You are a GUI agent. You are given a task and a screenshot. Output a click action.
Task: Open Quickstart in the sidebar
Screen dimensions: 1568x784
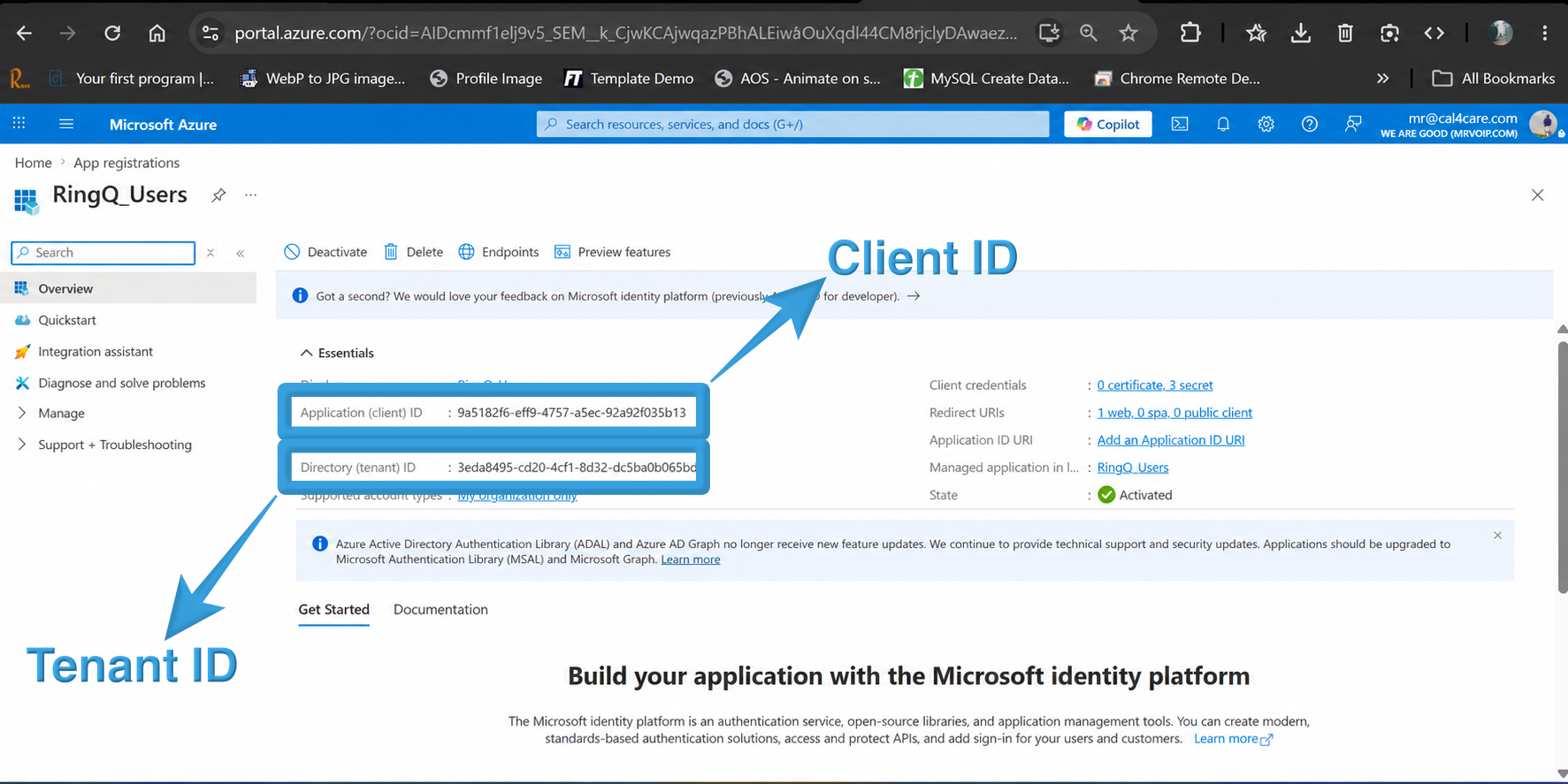(67, 320)
